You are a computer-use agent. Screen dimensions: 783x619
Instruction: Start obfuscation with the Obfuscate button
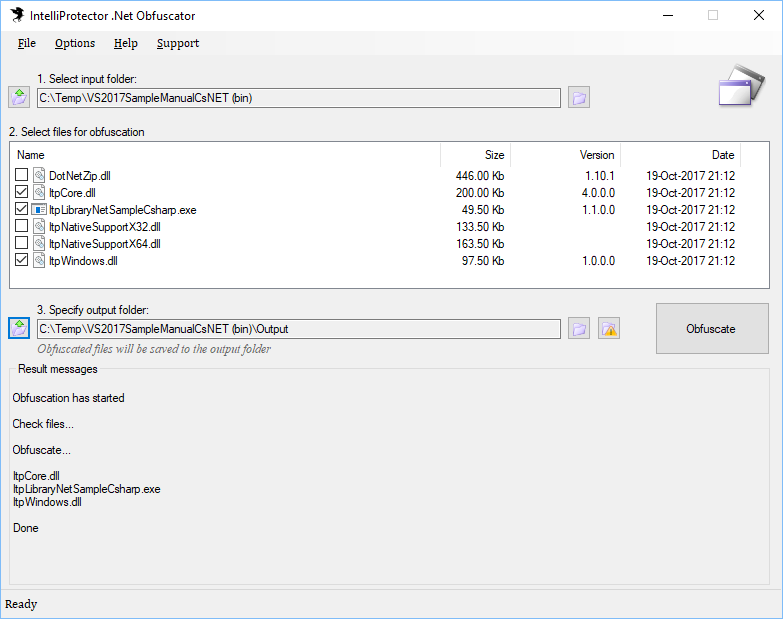pyautogui.click(x=712, y=328)
